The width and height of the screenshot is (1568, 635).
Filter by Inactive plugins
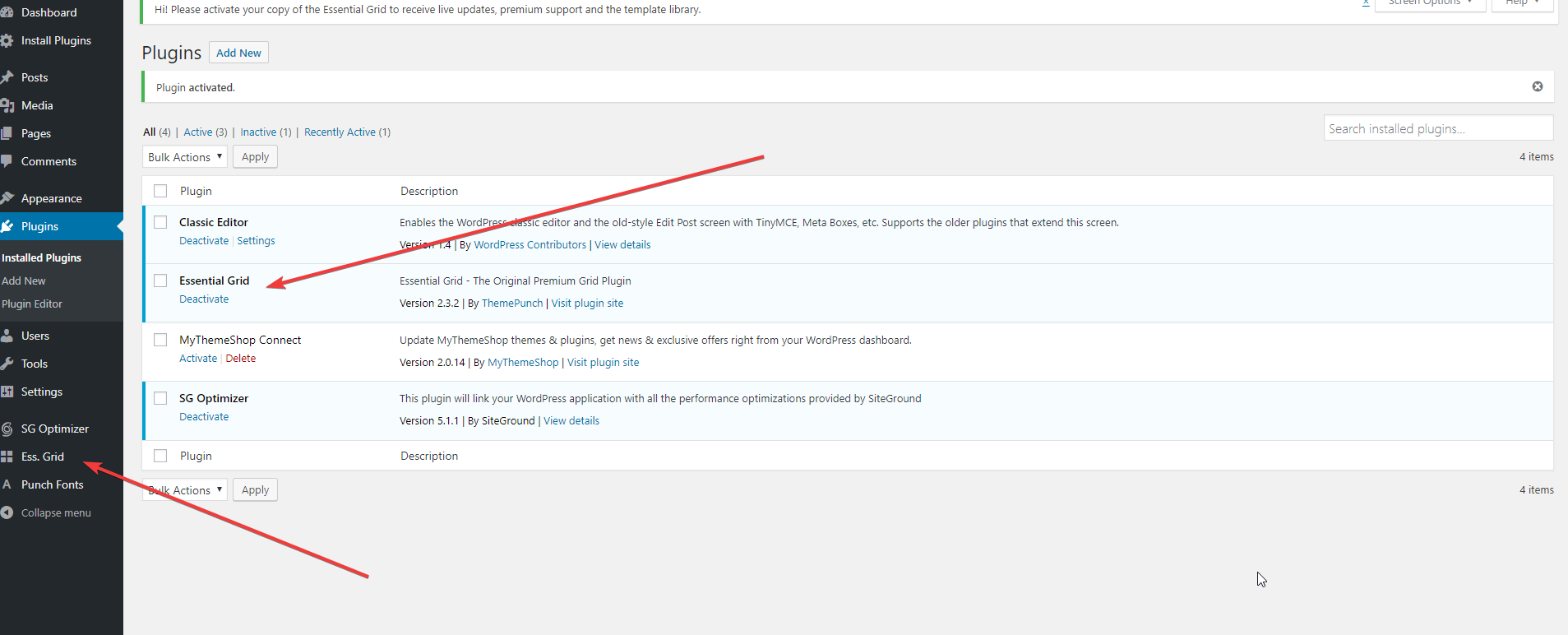coord(266,132)
